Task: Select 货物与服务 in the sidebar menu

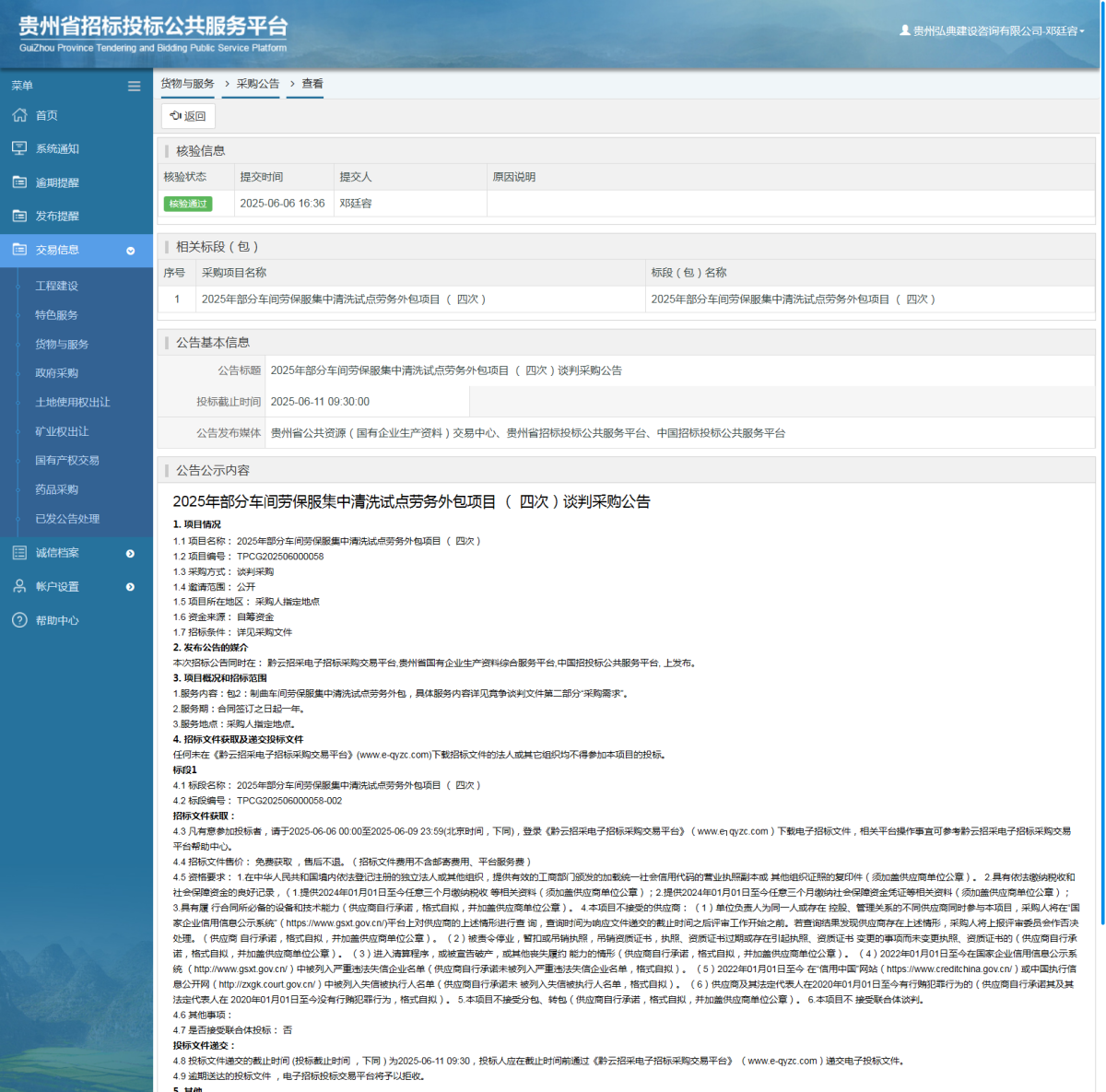Action: 64,344
